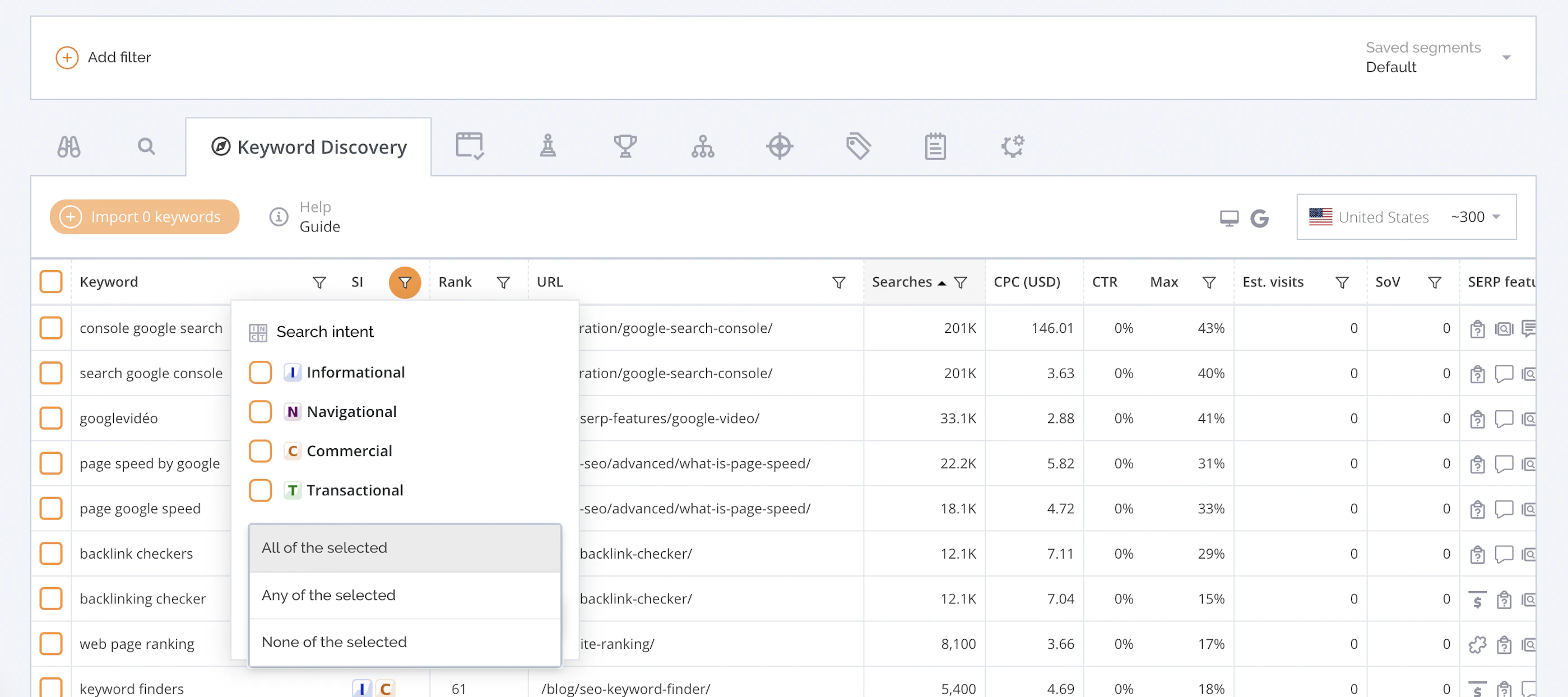The image size is (1568, 697).
Task: Click the chess pawn rank tracker icon
Action: [549, 147]
